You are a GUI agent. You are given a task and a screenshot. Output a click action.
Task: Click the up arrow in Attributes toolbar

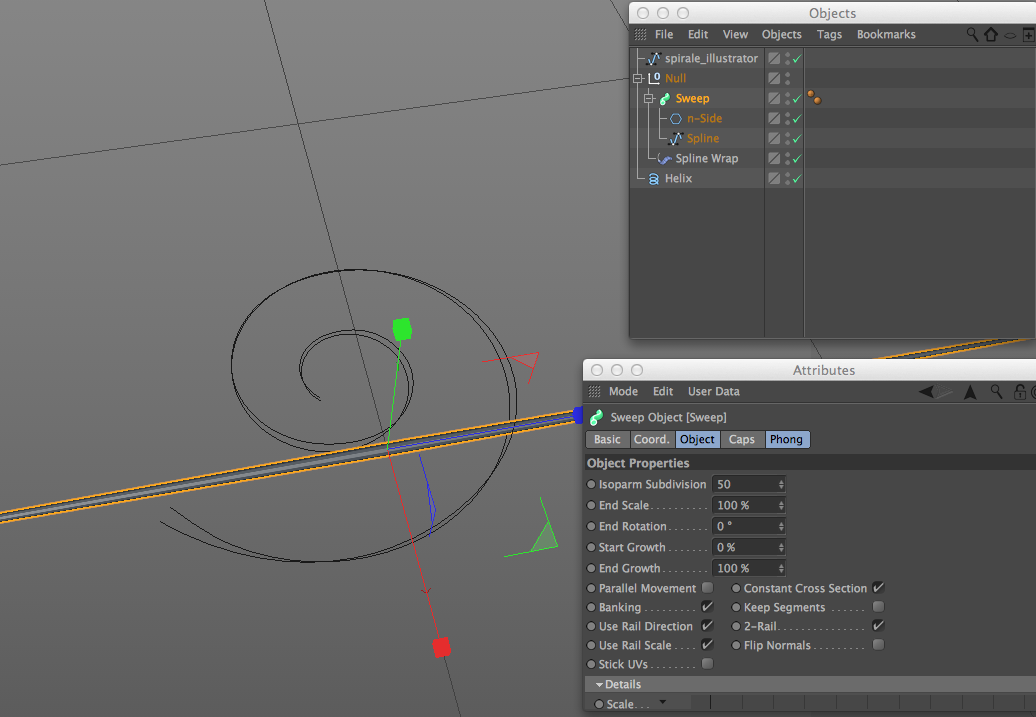coord(970,392)
